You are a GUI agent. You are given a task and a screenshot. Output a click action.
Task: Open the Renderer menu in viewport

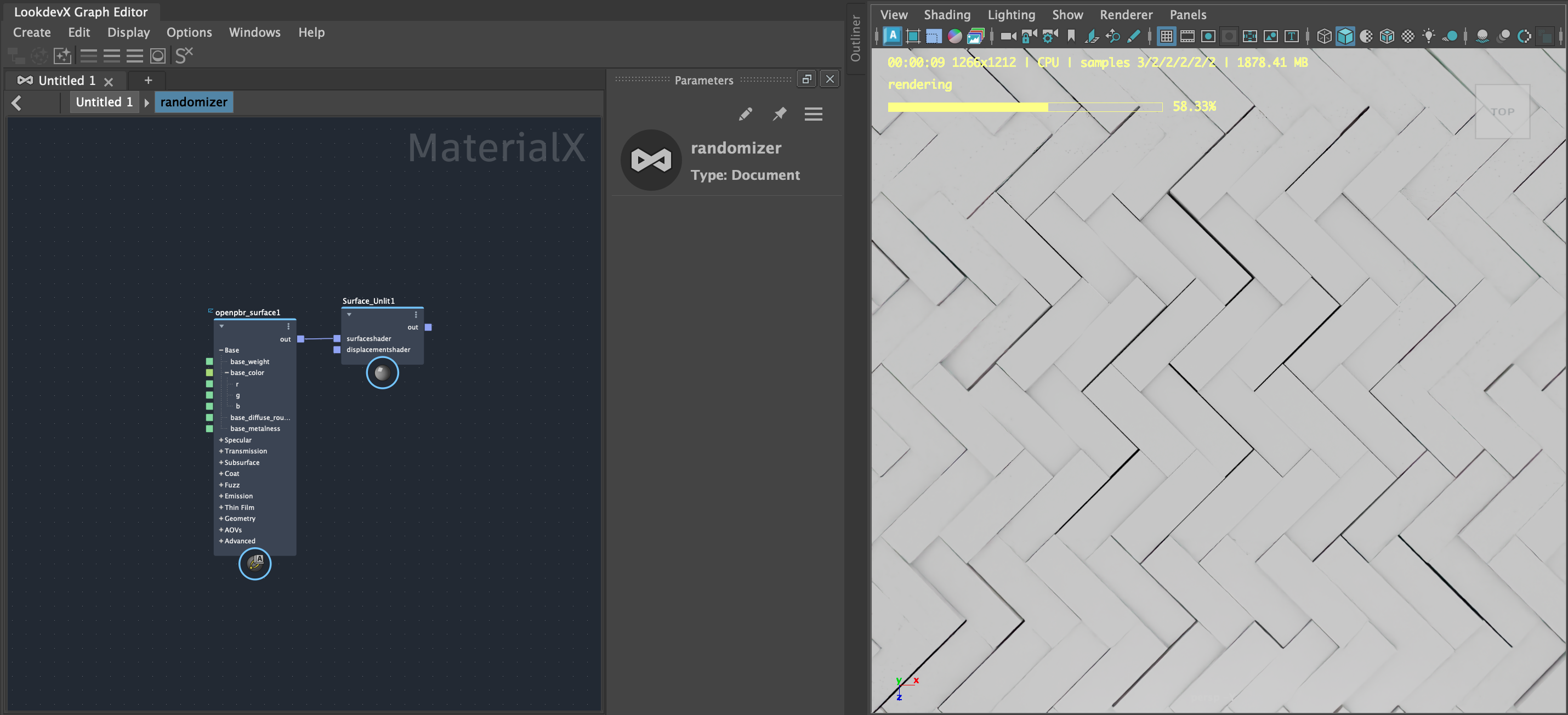[x=1126, y=15]
